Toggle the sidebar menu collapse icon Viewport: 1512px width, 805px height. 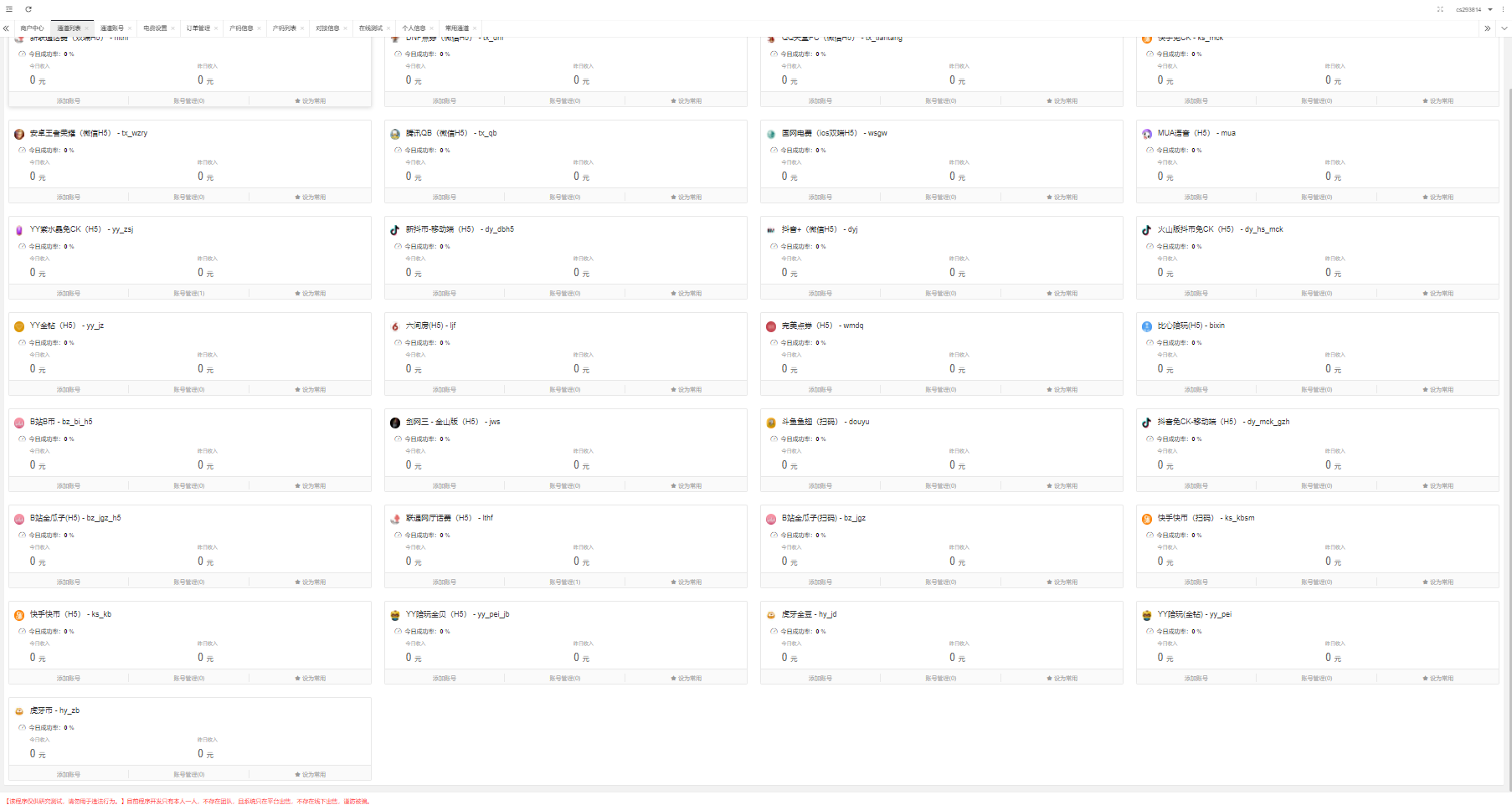pos(9,9)
